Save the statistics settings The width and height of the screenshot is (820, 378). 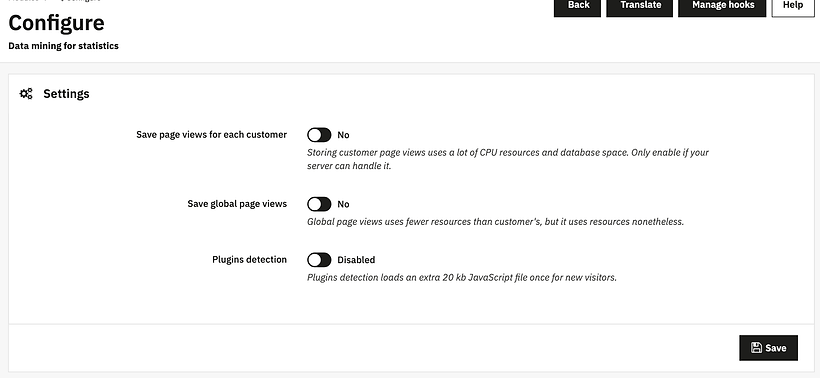click(x=768, y=348)
